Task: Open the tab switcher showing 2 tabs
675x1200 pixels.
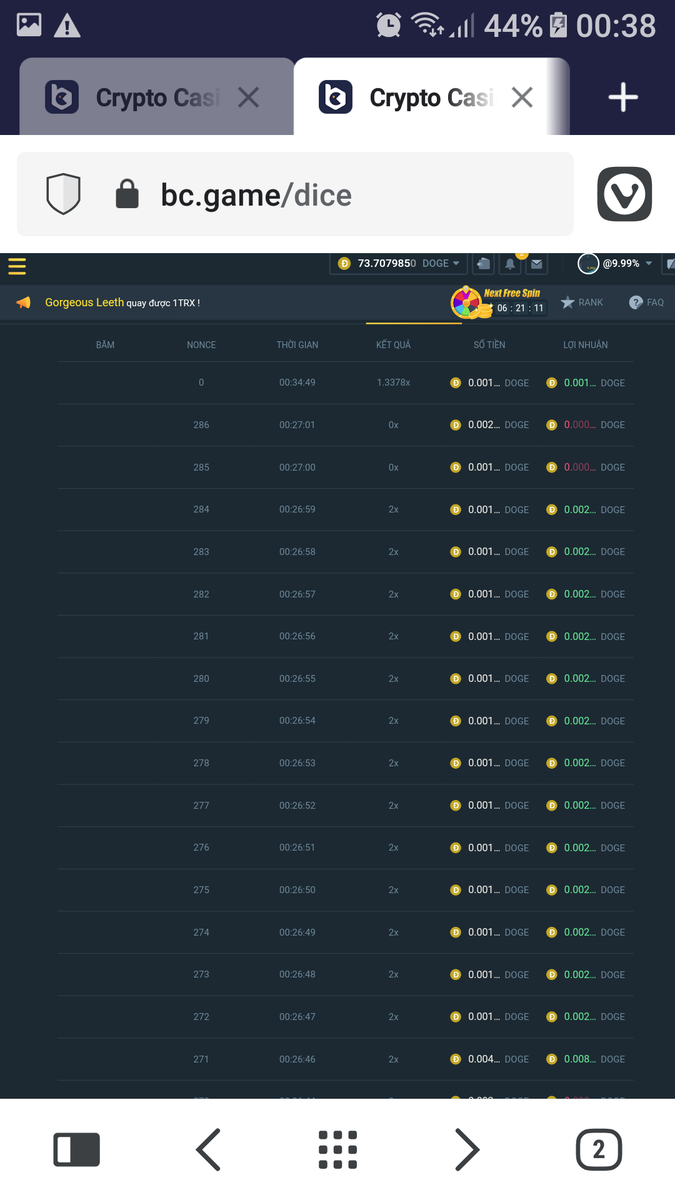Action: [598, 1150]
